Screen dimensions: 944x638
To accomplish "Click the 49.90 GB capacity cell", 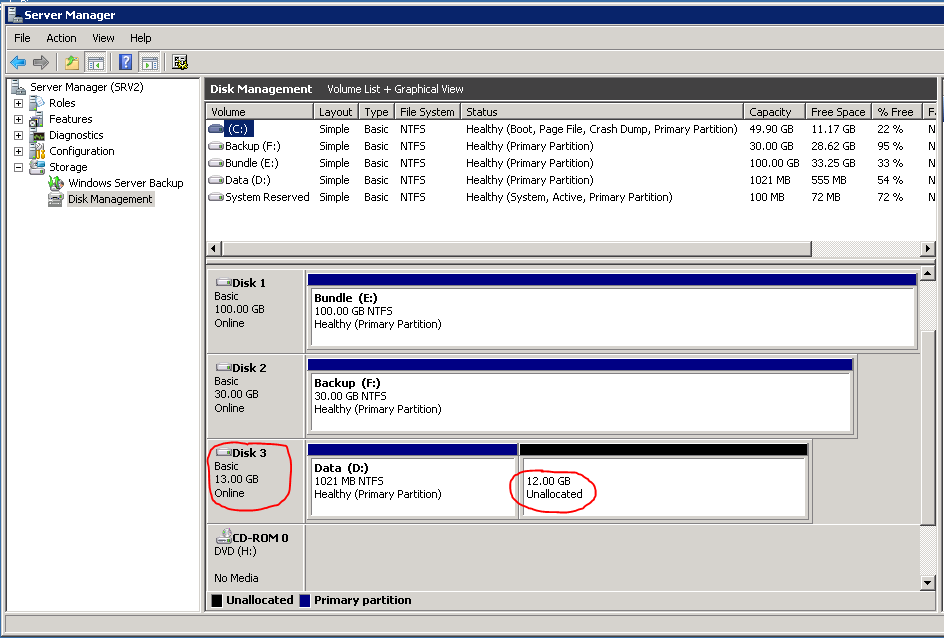I will pyautogui.click(x=771, y=129).
